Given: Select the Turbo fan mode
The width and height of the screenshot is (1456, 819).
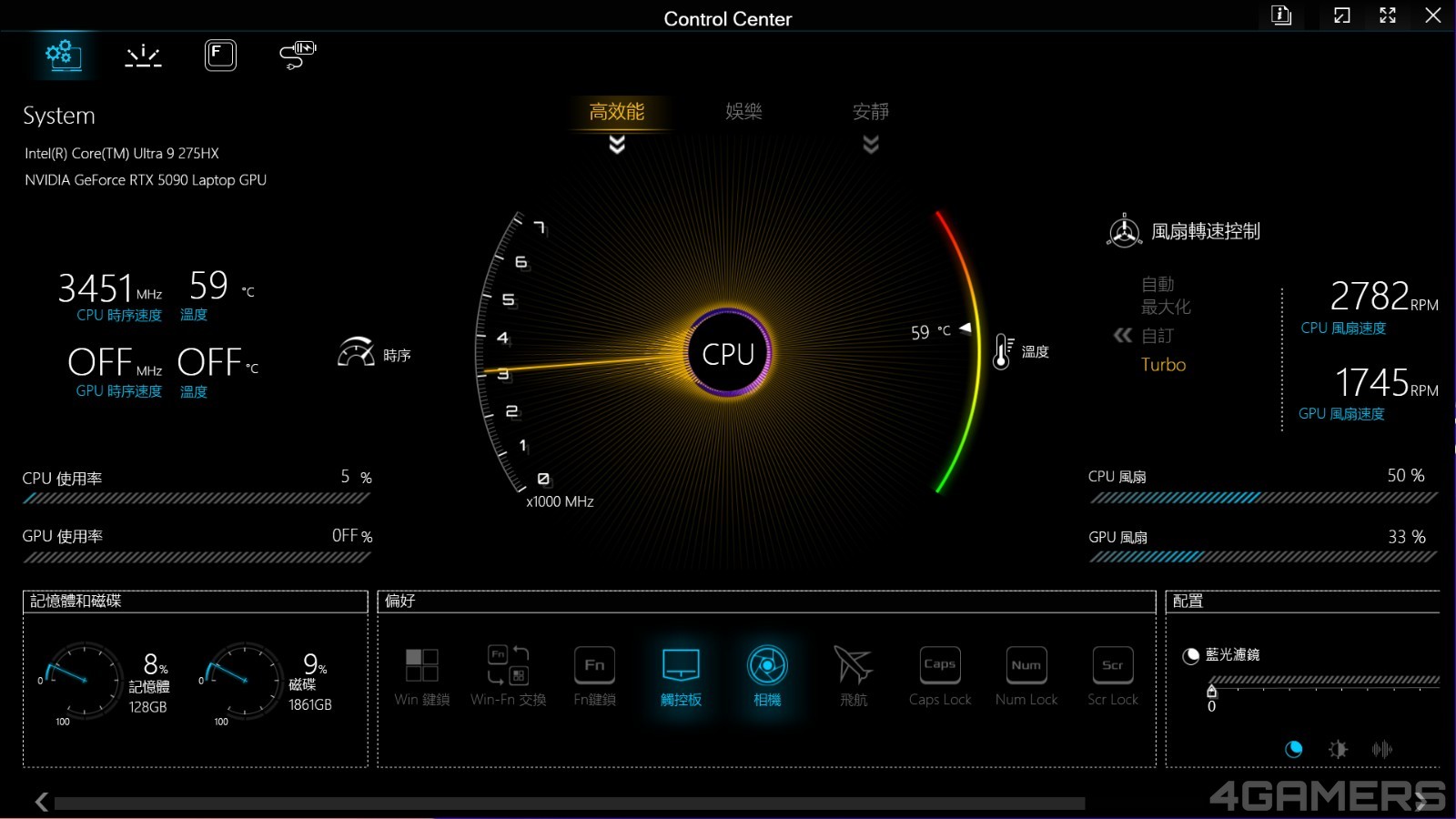Looking at the screenshot, I should click(1163, 365).
